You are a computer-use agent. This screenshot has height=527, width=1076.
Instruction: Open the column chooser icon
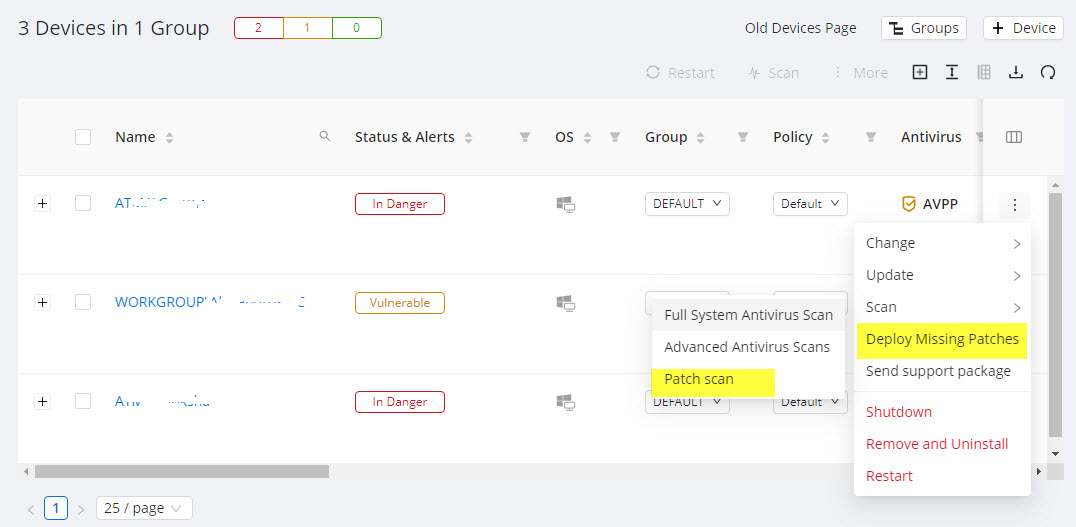pos(1014,137)
